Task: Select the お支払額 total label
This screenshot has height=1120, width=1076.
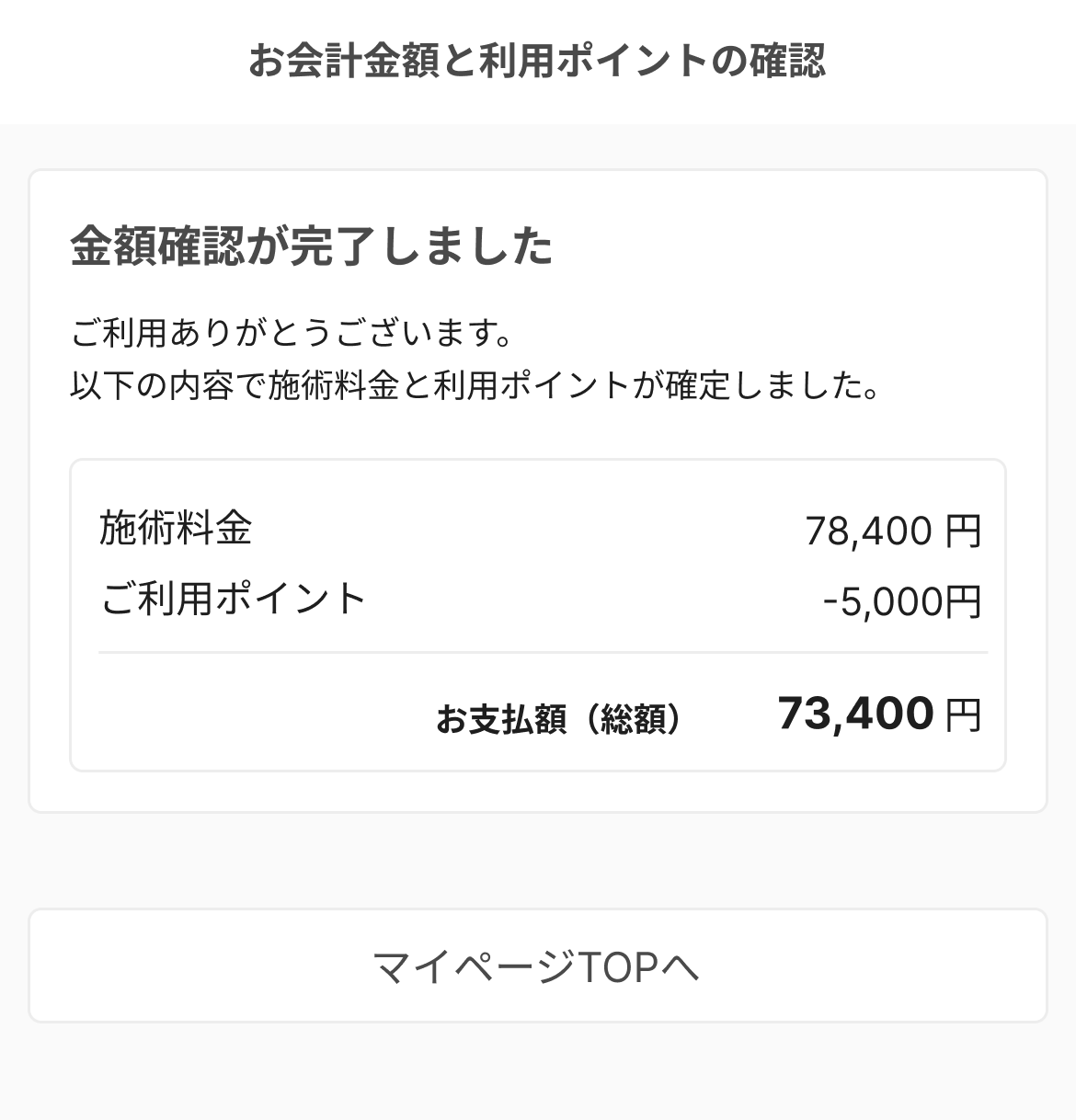Action: 500,719
